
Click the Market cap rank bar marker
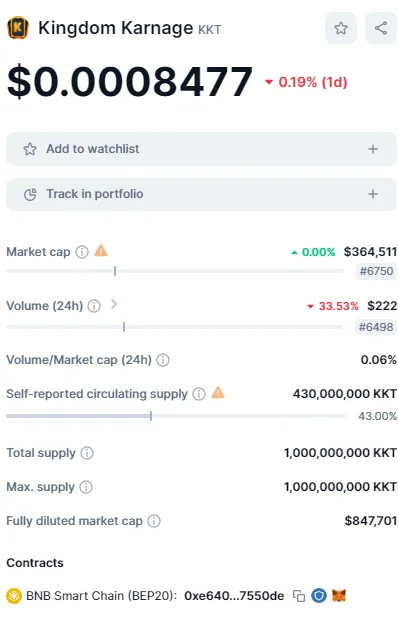[x=115, y=271]
